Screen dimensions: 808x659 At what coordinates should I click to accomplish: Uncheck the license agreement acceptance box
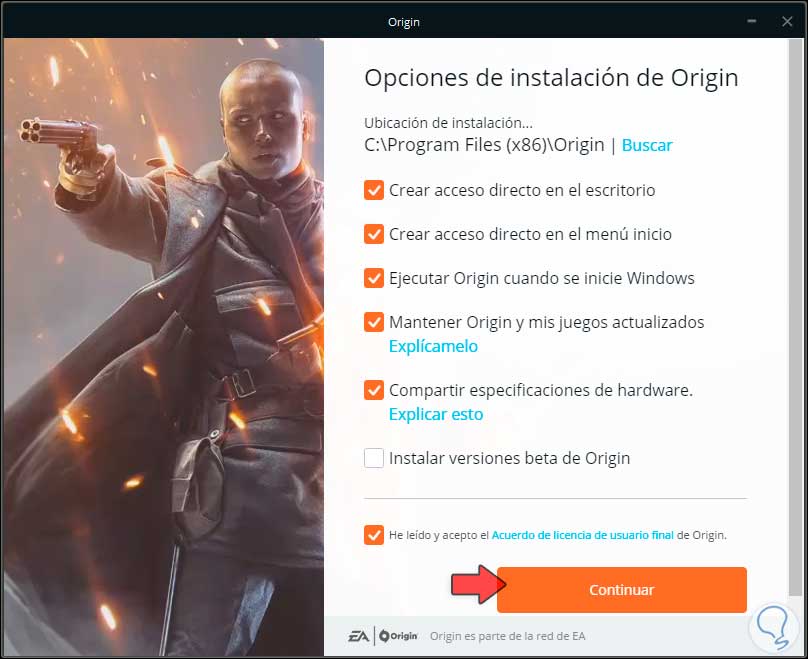point(374,535)
